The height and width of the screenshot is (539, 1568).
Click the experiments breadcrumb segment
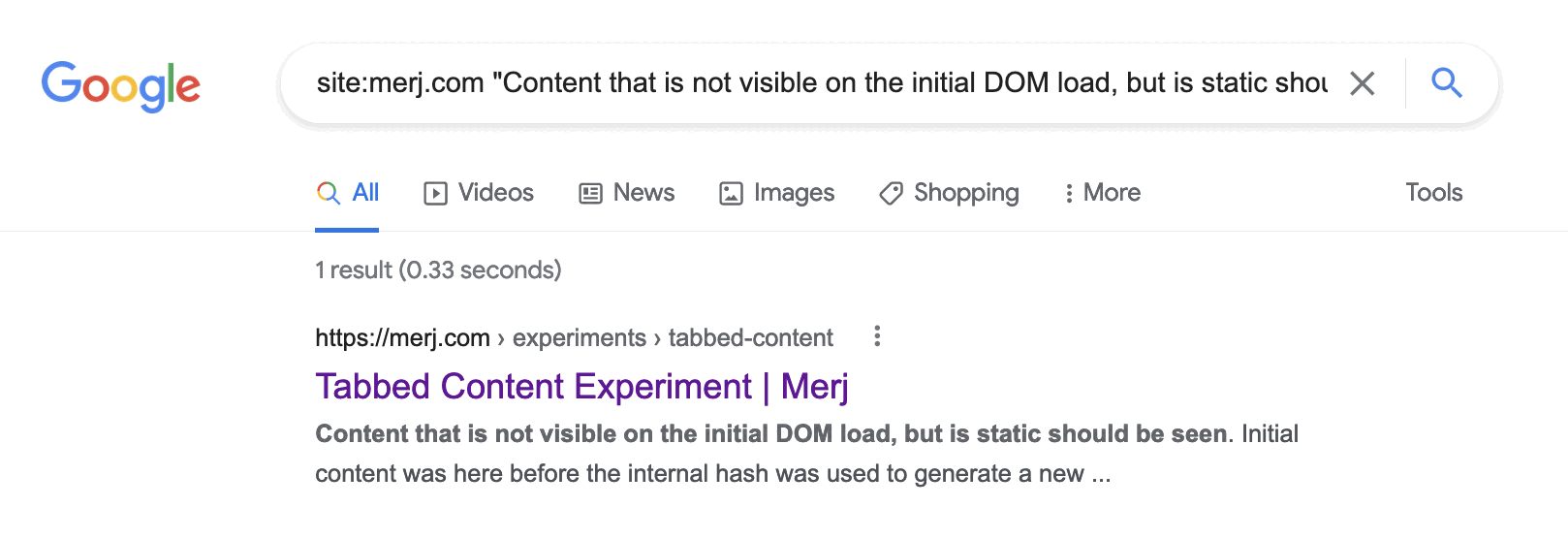[579, 338]
